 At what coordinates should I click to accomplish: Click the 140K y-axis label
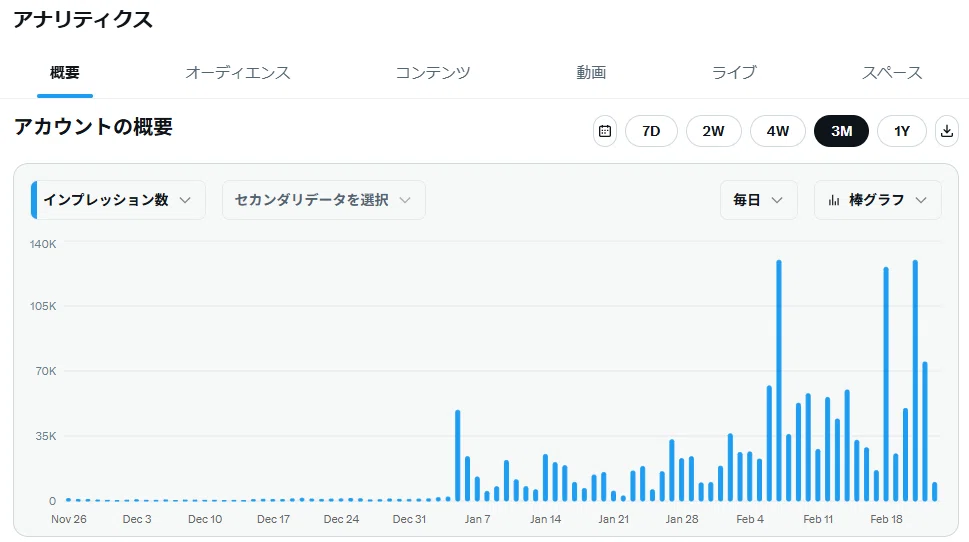[x=43, y=244]
